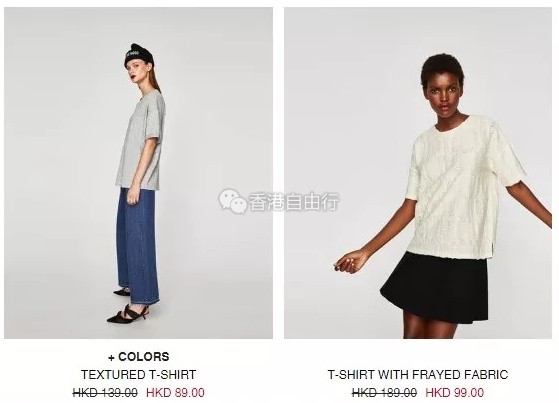The height and width of the screenshot is (403, 559).
Task: Click the WeChat logo watermark icon
Action: click(x=232, y=201)
